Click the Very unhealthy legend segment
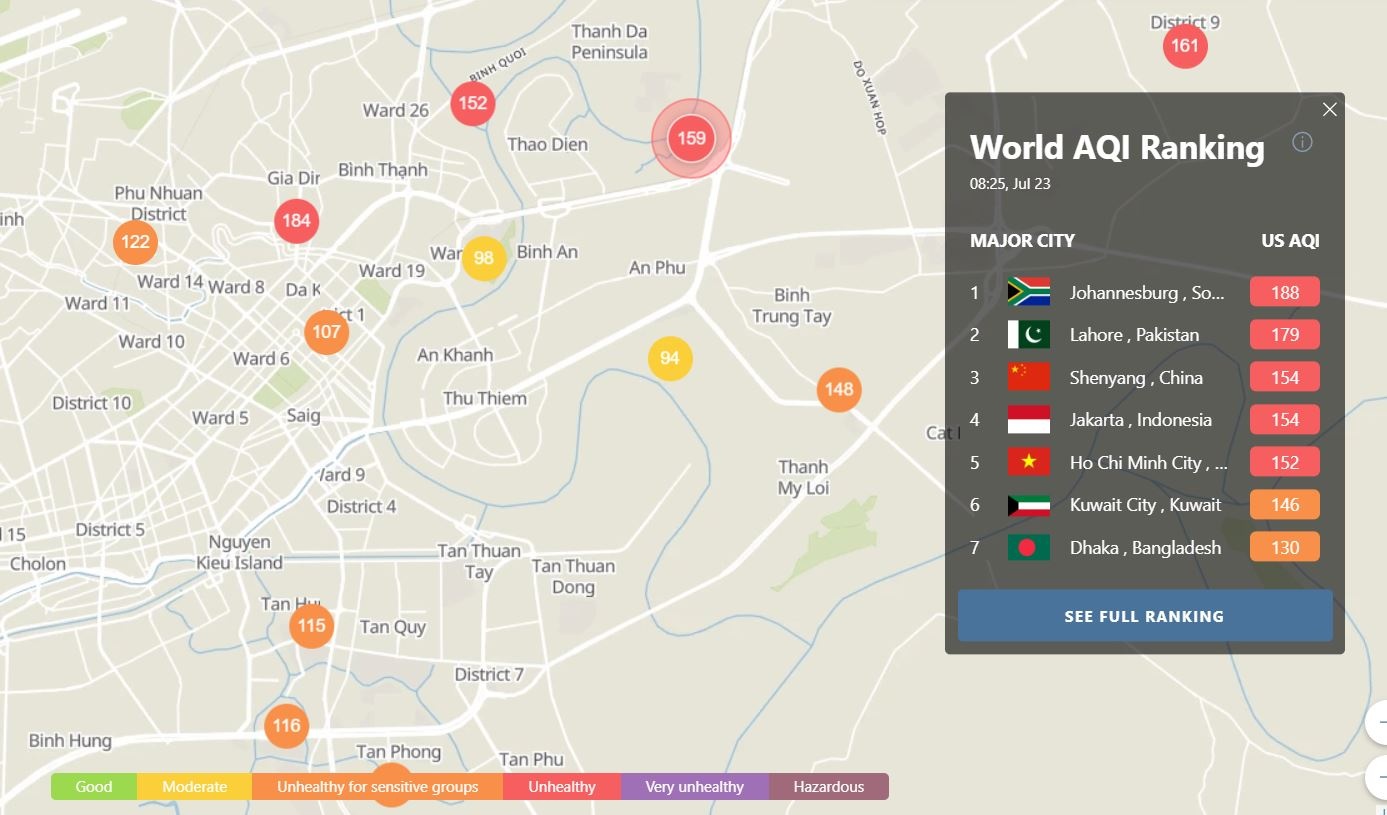Image resolution: width=1387 pixels, height=815 pixels. click(x=694, y=787)
